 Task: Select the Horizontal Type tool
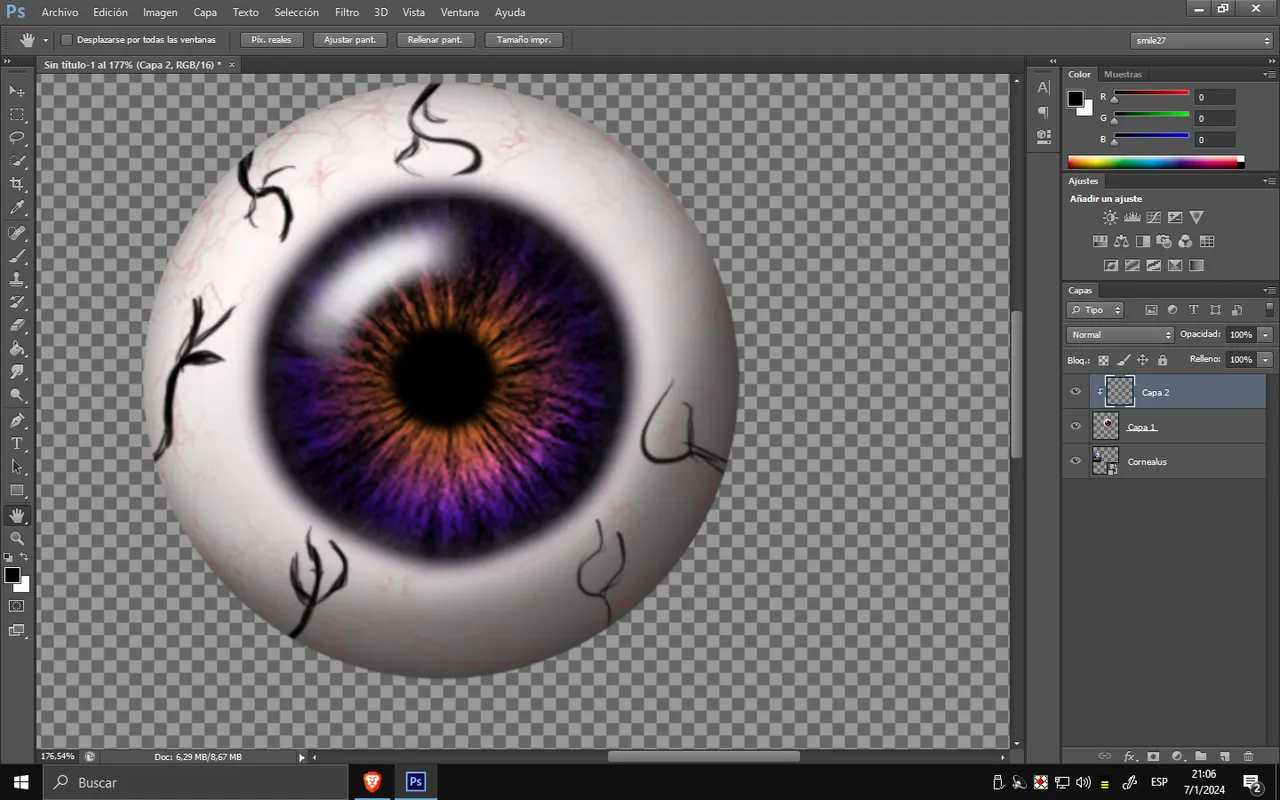[x=17, y=443]
